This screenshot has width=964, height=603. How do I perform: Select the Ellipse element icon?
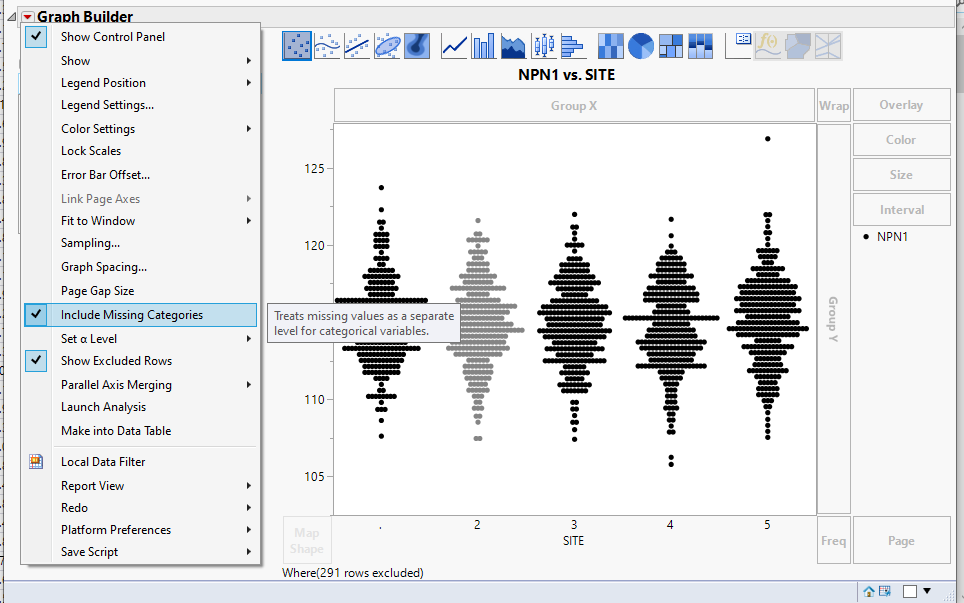pos(387,46)
